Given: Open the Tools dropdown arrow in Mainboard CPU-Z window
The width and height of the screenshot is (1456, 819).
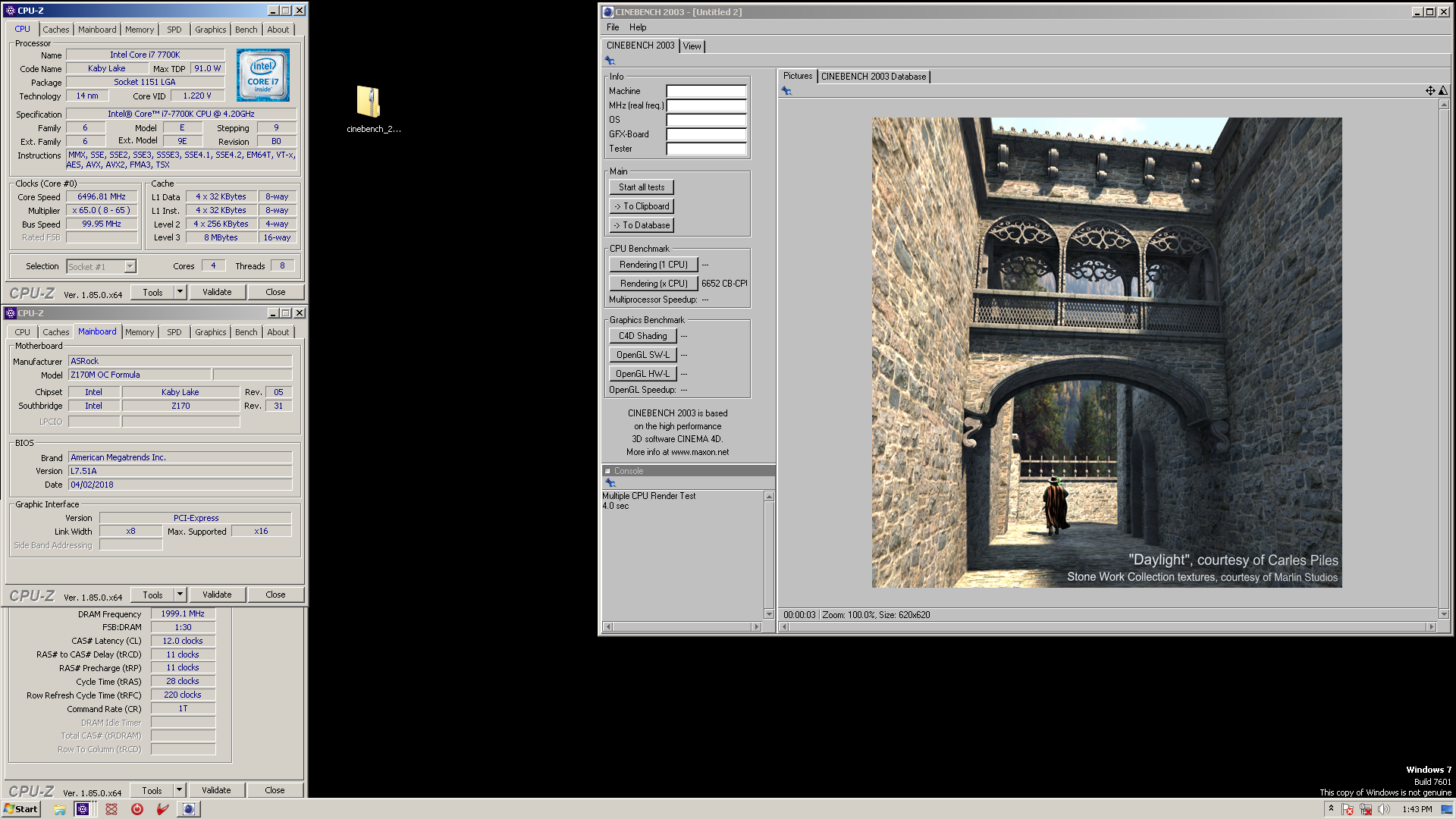Looking at the screenshot, I should [x=180, y=595].
